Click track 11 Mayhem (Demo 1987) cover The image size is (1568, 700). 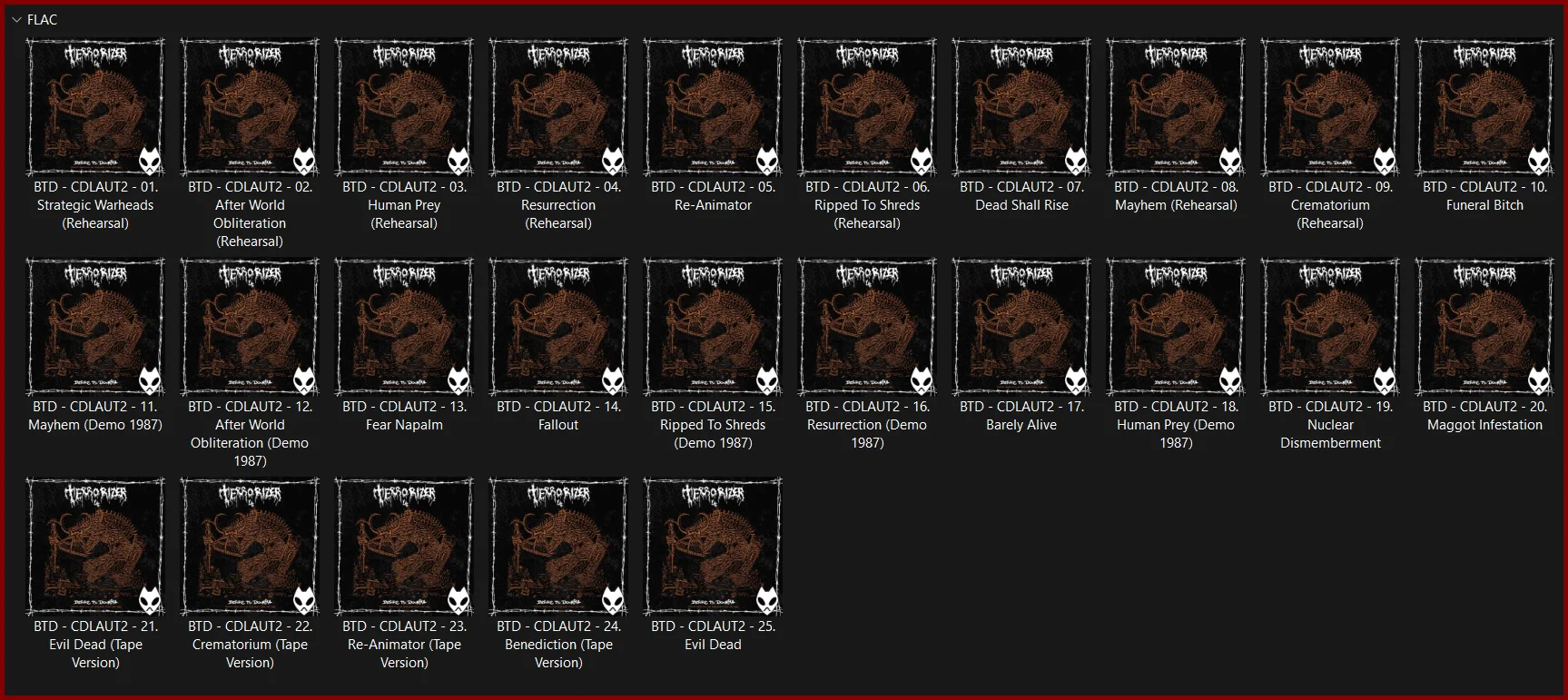pyautogui.click(x=95, y=327)
